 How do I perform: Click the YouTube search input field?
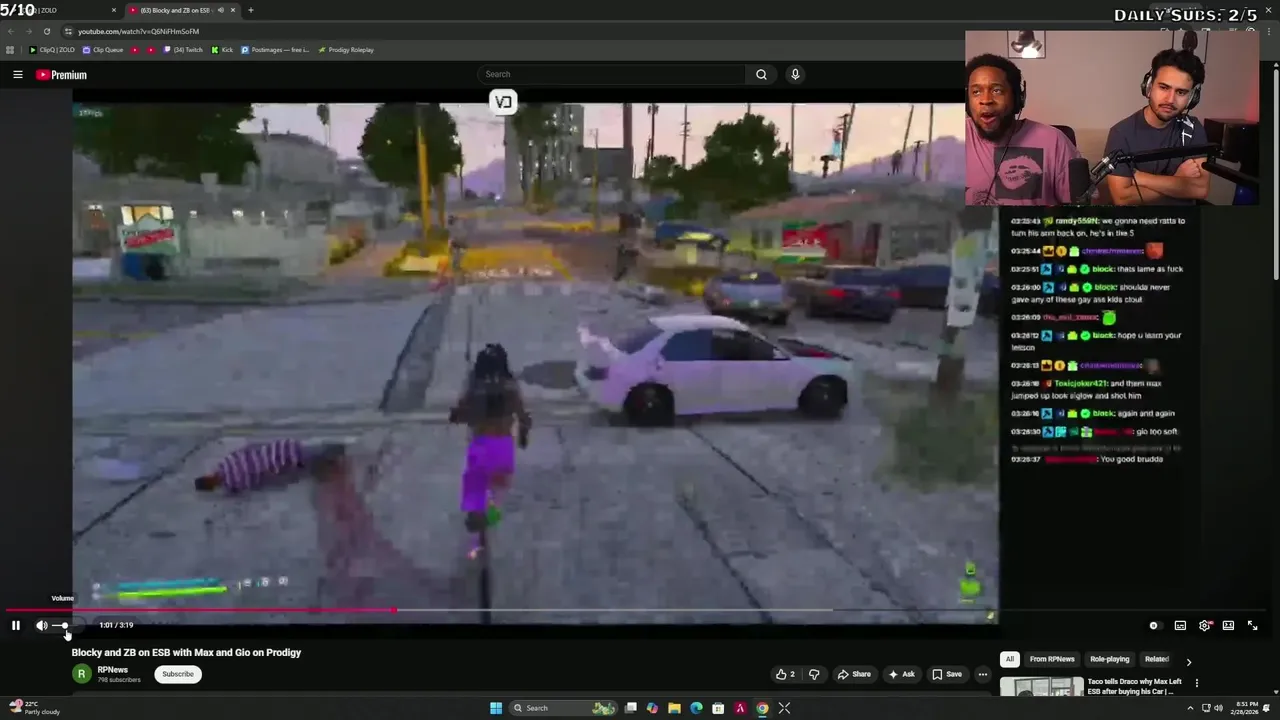(x=611, y=74)
